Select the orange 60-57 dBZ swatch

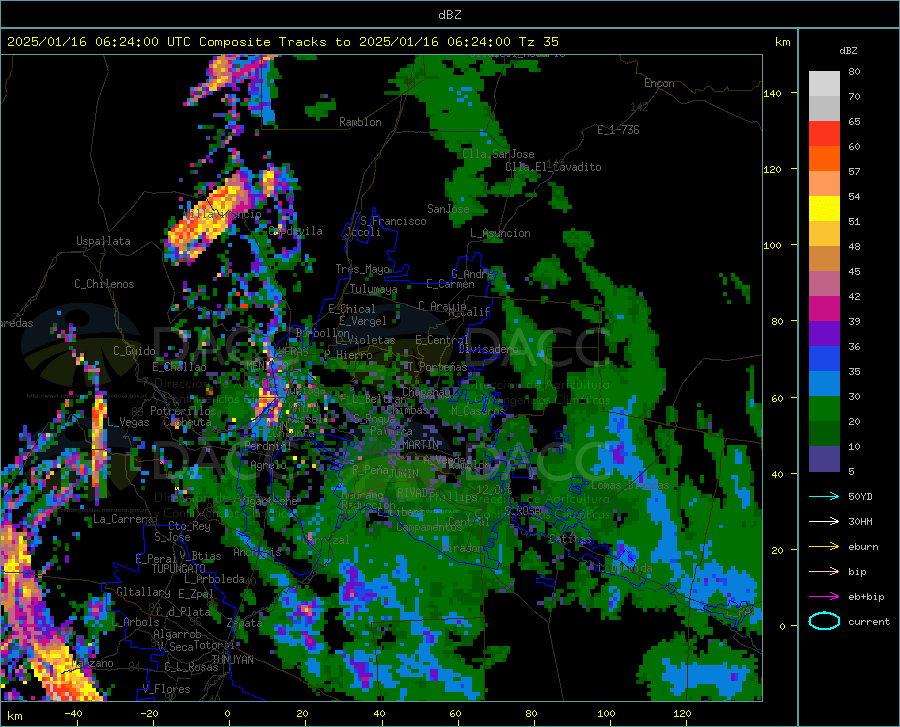[x=824, y=158]
